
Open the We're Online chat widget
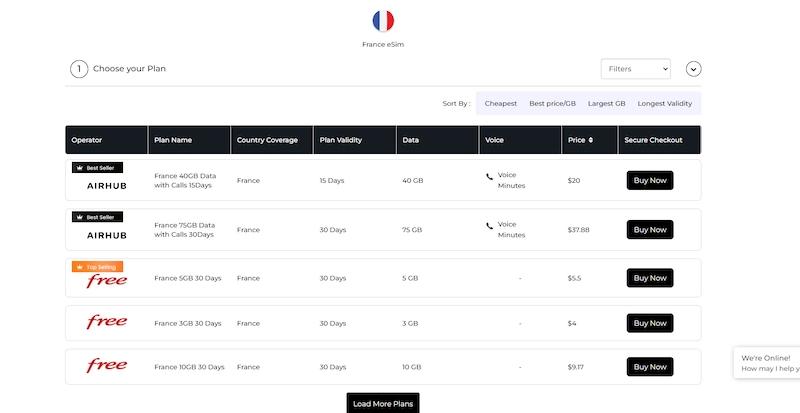point(768,363)
